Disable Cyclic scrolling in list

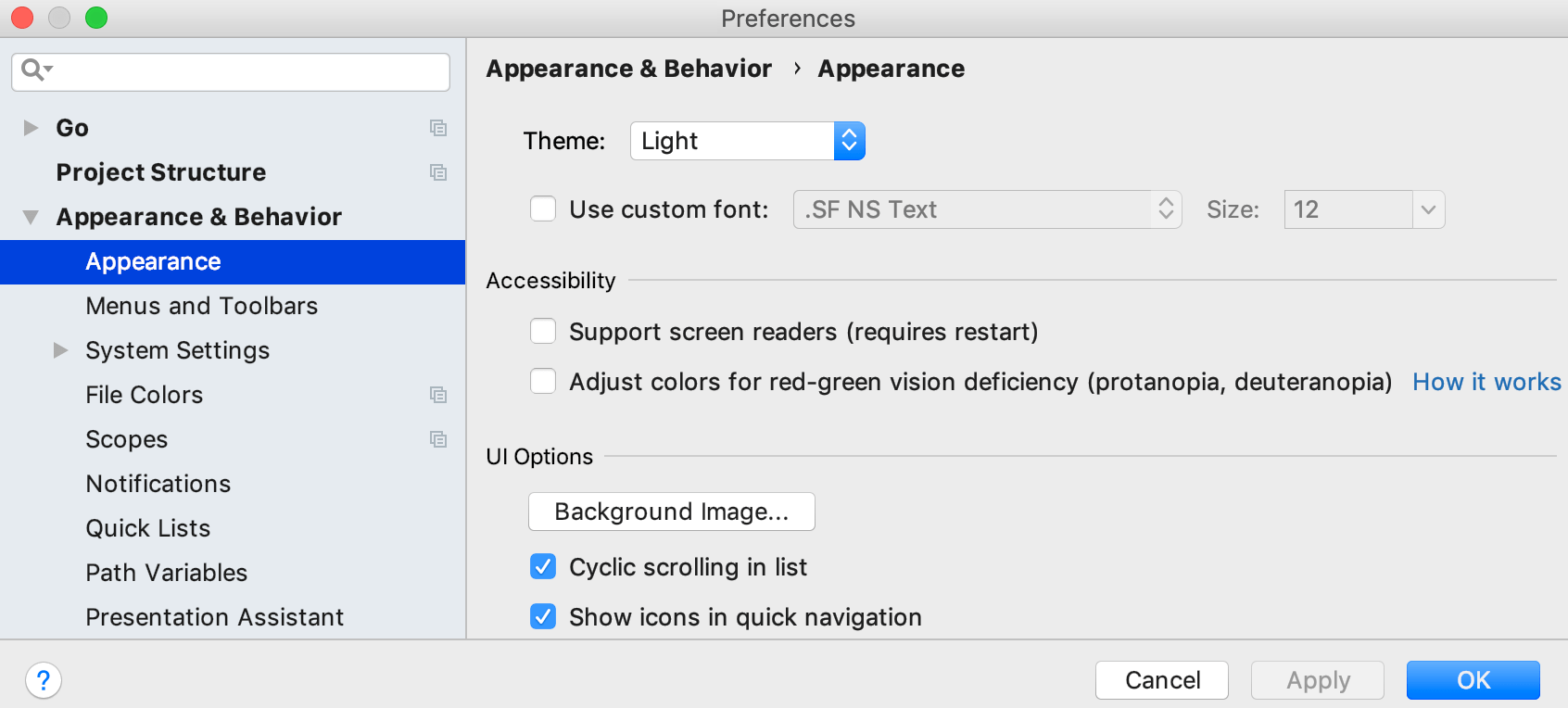tap(543, 566)
